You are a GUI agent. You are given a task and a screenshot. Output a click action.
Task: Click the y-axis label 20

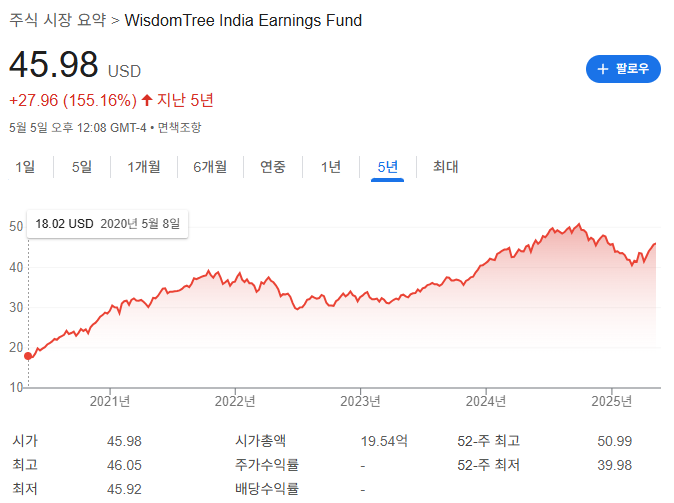[x=16, y=347]
